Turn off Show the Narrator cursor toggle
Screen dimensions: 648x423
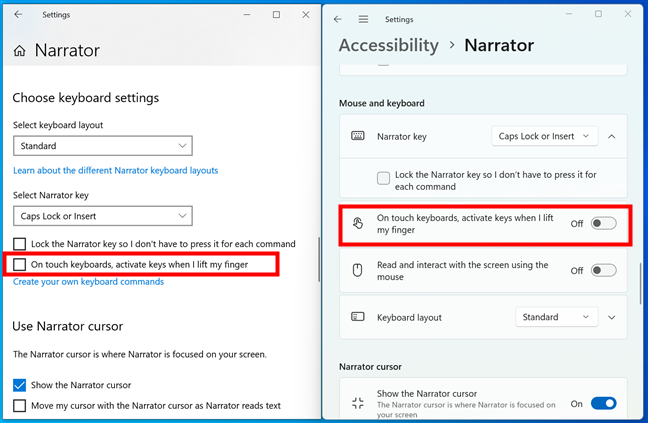pos(604,403)
